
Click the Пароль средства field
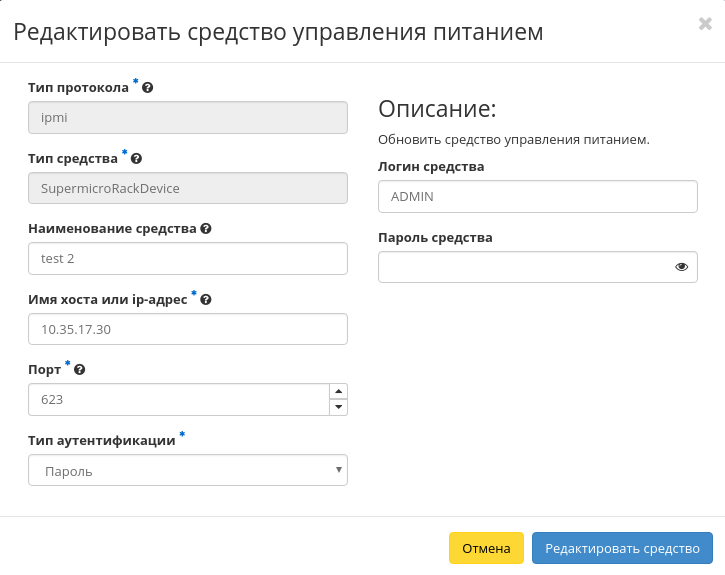(522, 267)
